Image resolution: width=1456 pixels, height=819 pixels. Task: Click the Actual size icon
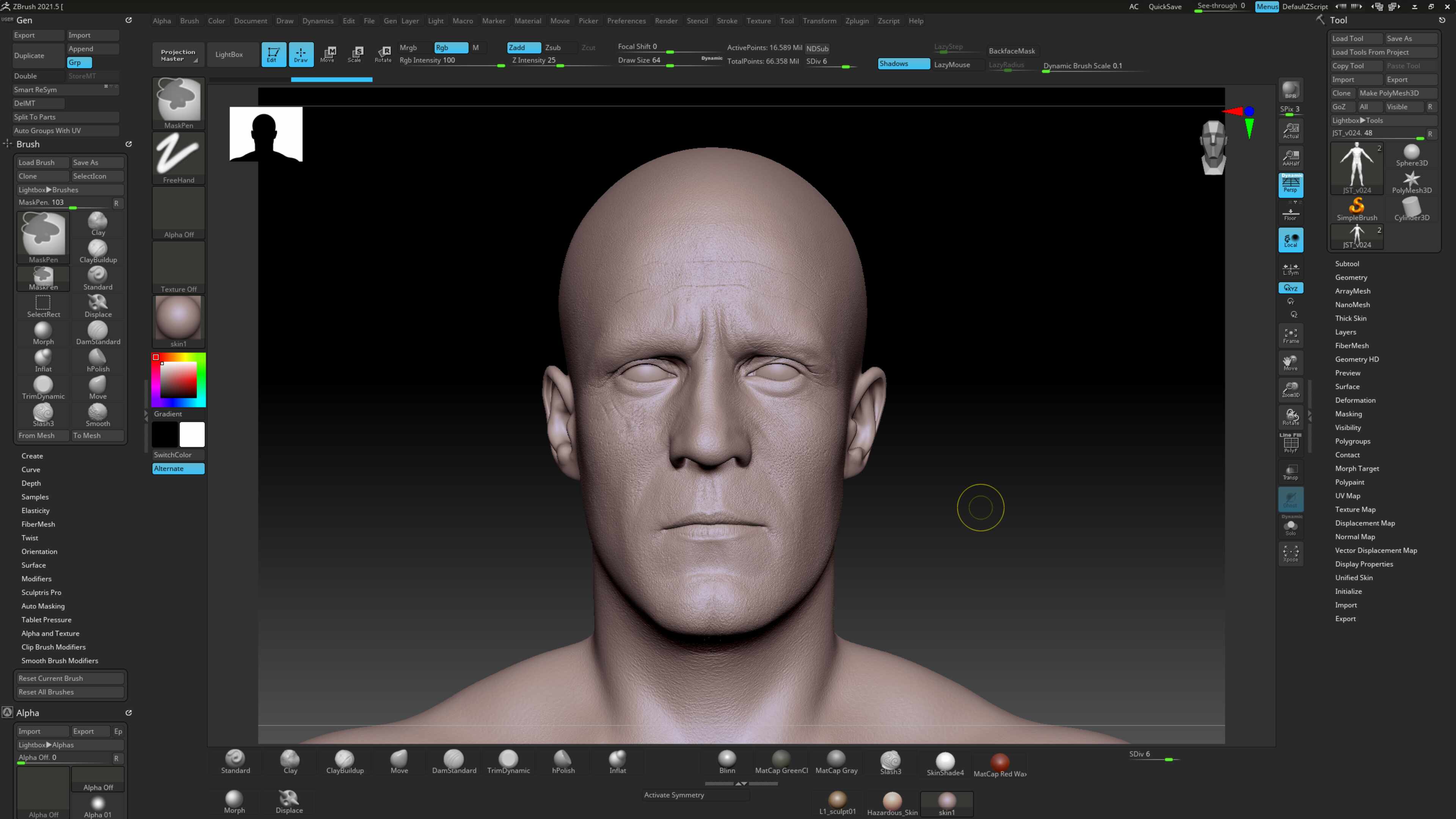(x=1290, y=130)
